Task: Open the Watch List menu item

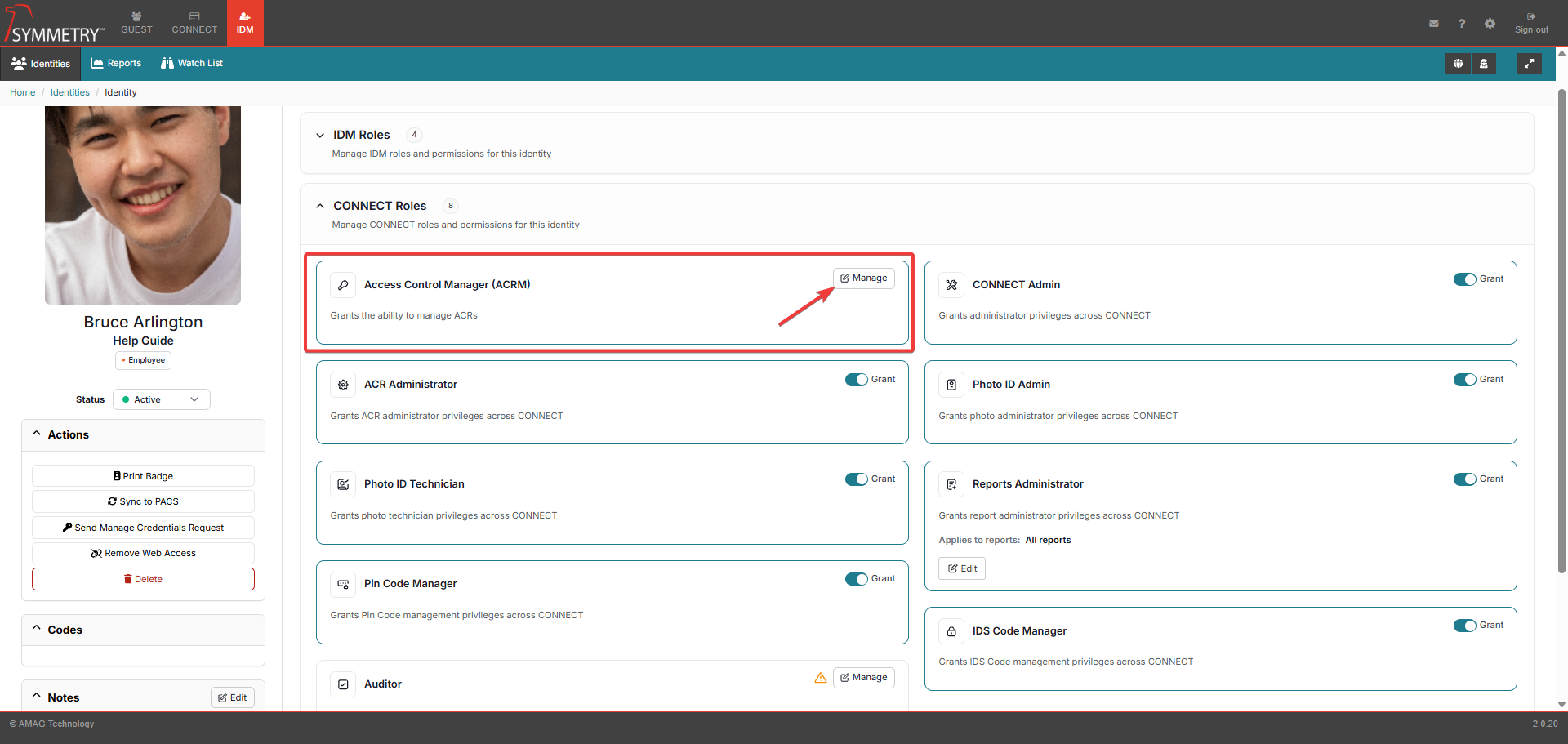Action: [x=192, y=64]
